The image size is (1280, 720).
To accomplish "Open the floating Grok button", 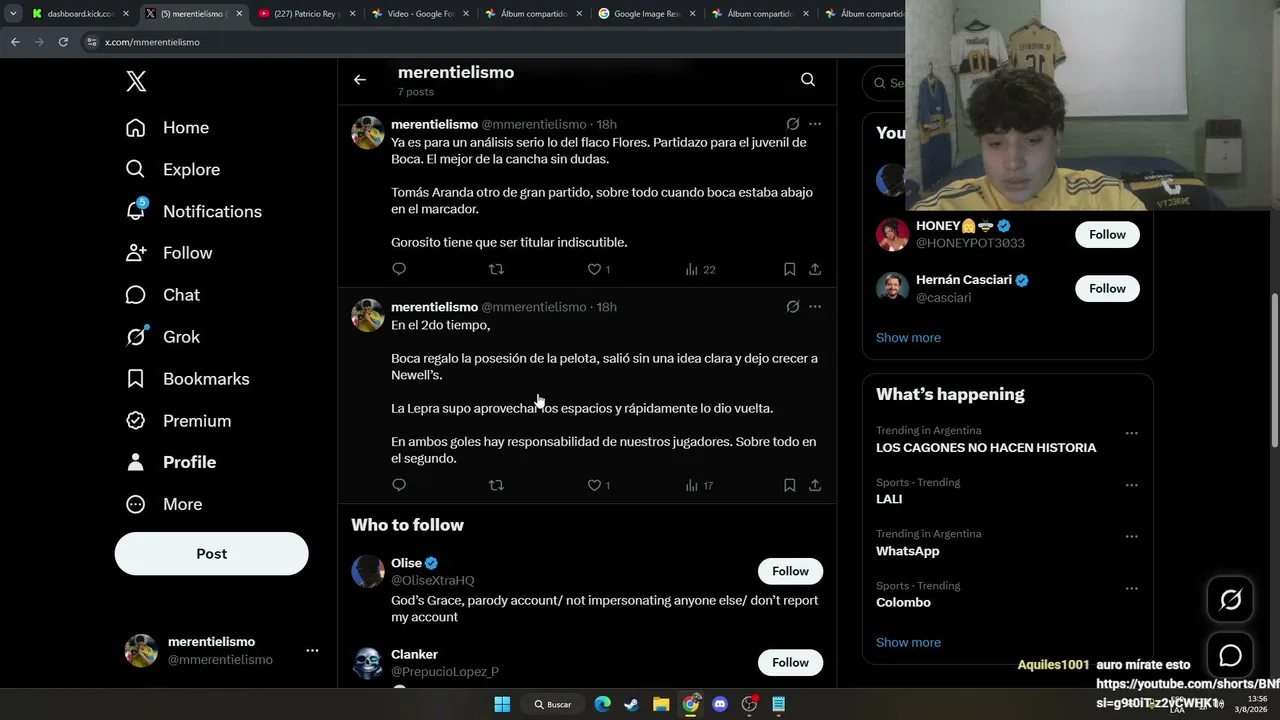I will point(1230,599).
